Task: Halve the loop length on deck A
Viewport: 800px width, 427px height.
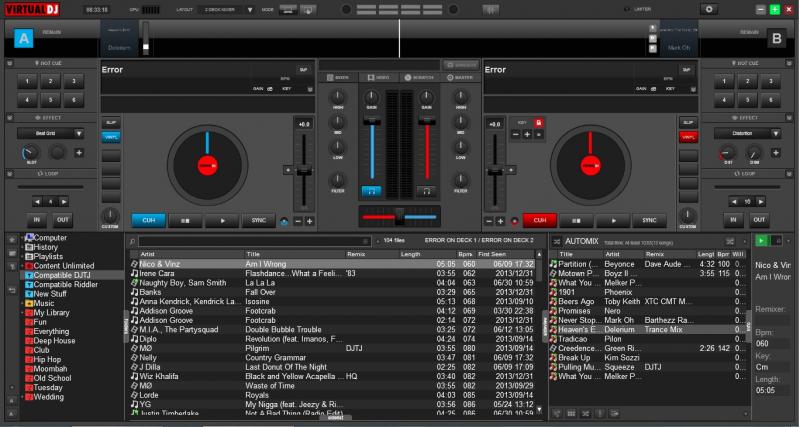Action: click(37, 202)
